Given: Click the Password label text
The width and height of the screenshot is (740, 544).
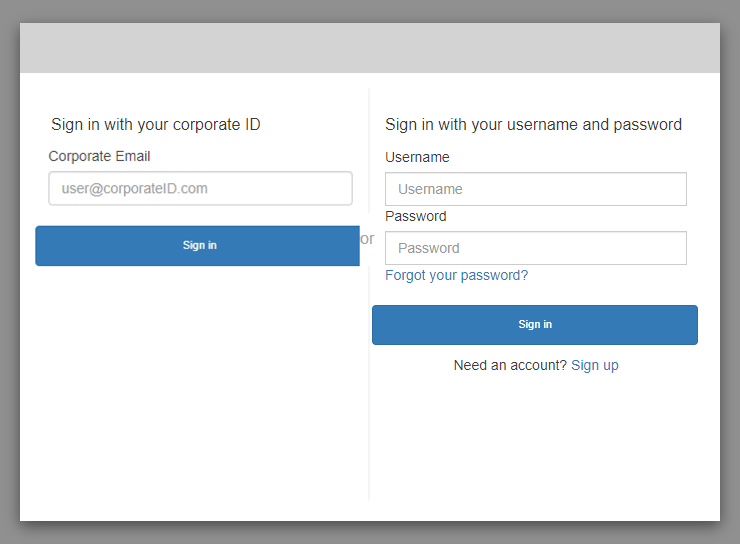Looking at the screenshot, I should point(415,216).
